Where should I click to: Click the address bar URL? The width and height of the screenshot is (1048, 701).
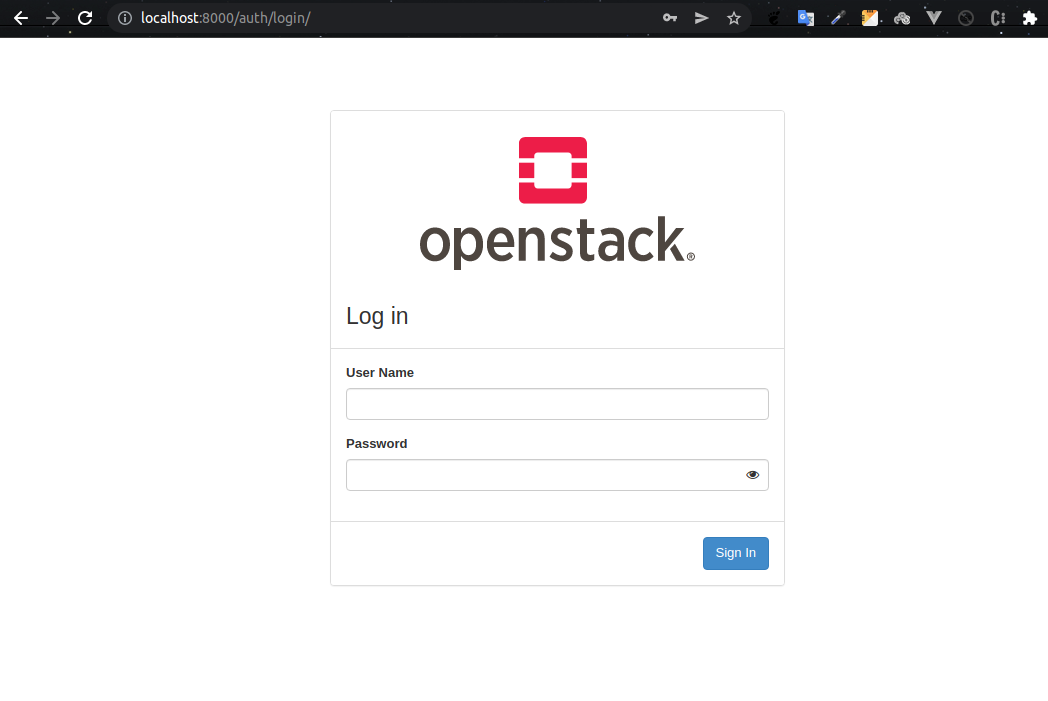point(225,18)
